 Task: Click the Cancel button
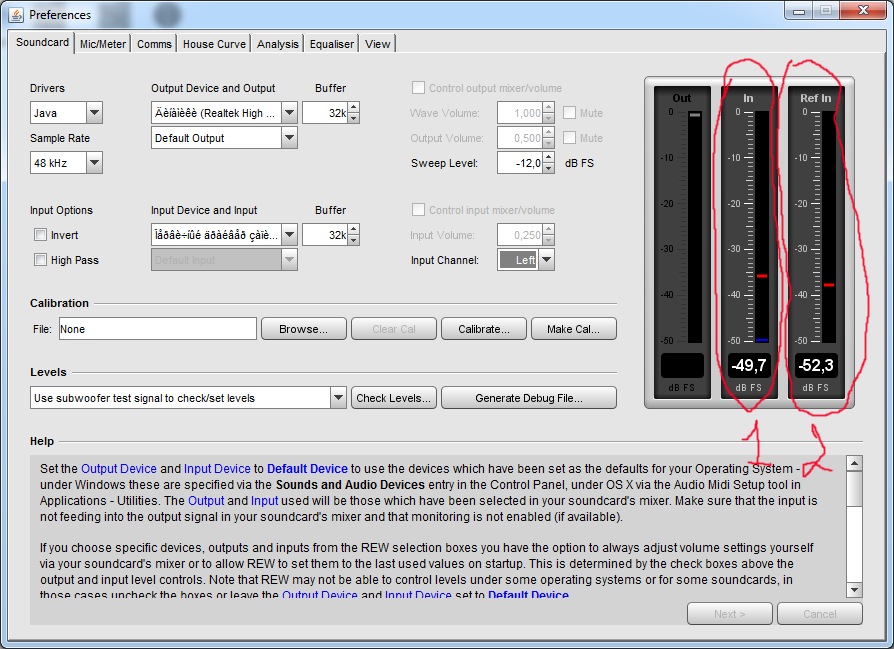819,614
